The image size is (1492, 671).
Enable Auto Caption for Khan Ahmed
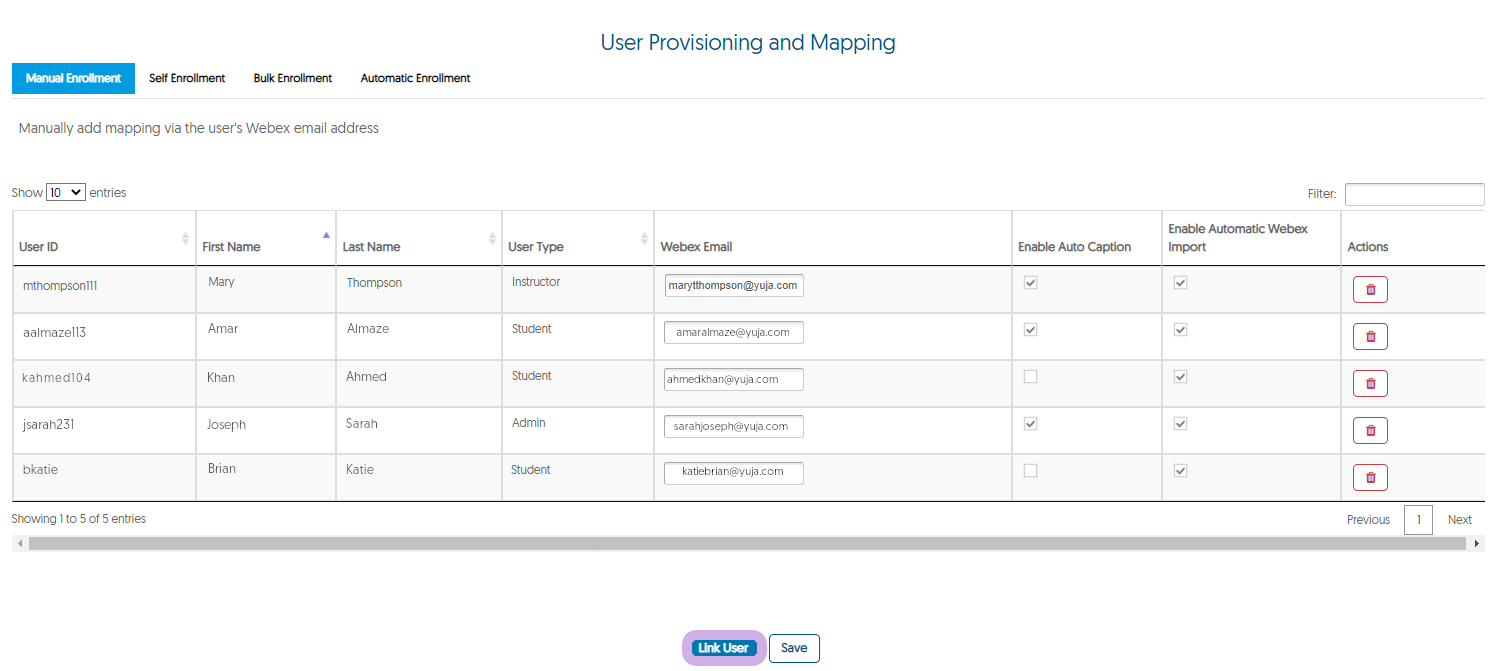click(x=1031, y=377)
